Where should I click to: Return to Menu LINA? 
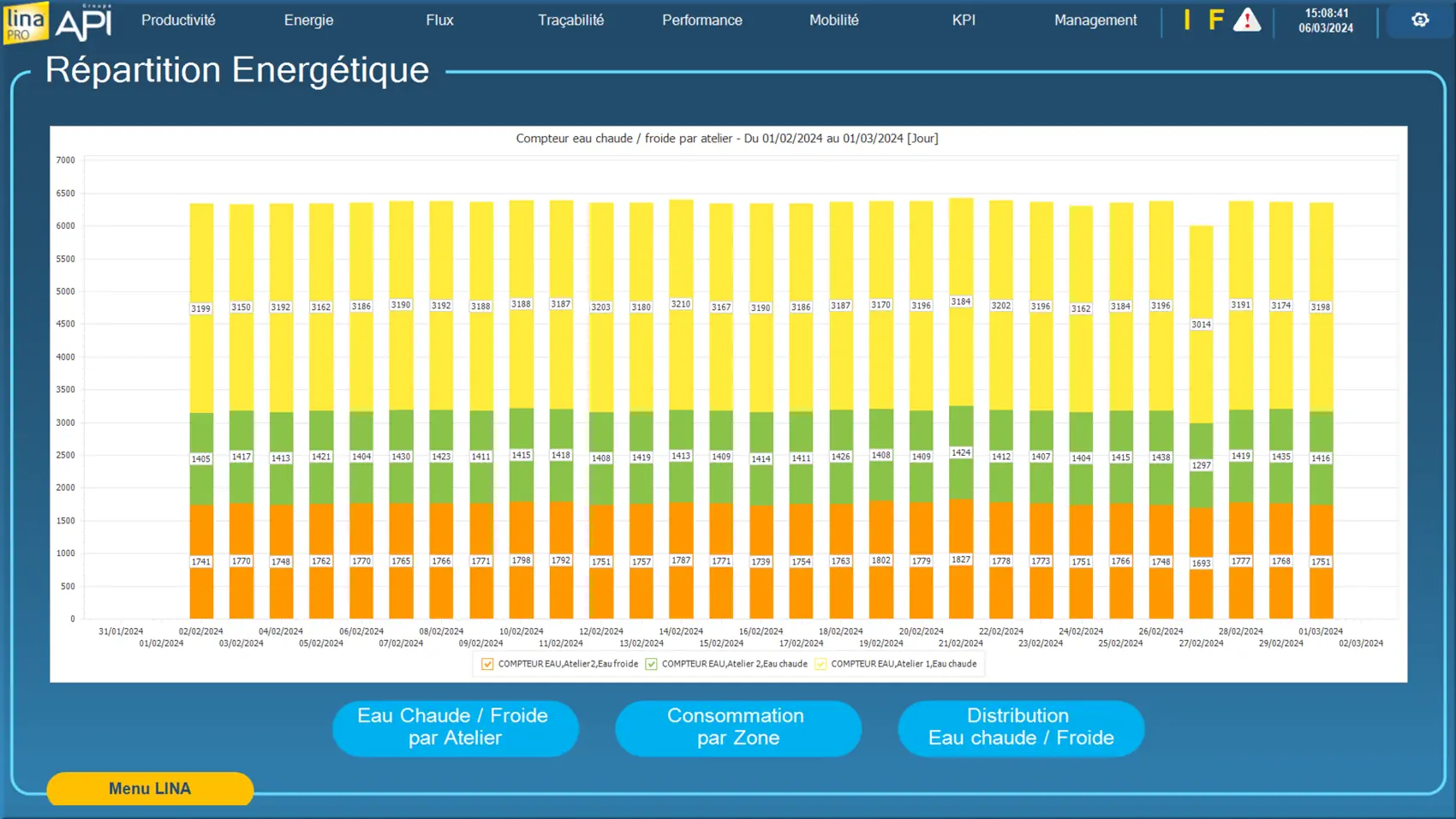(x=150, y=788)
